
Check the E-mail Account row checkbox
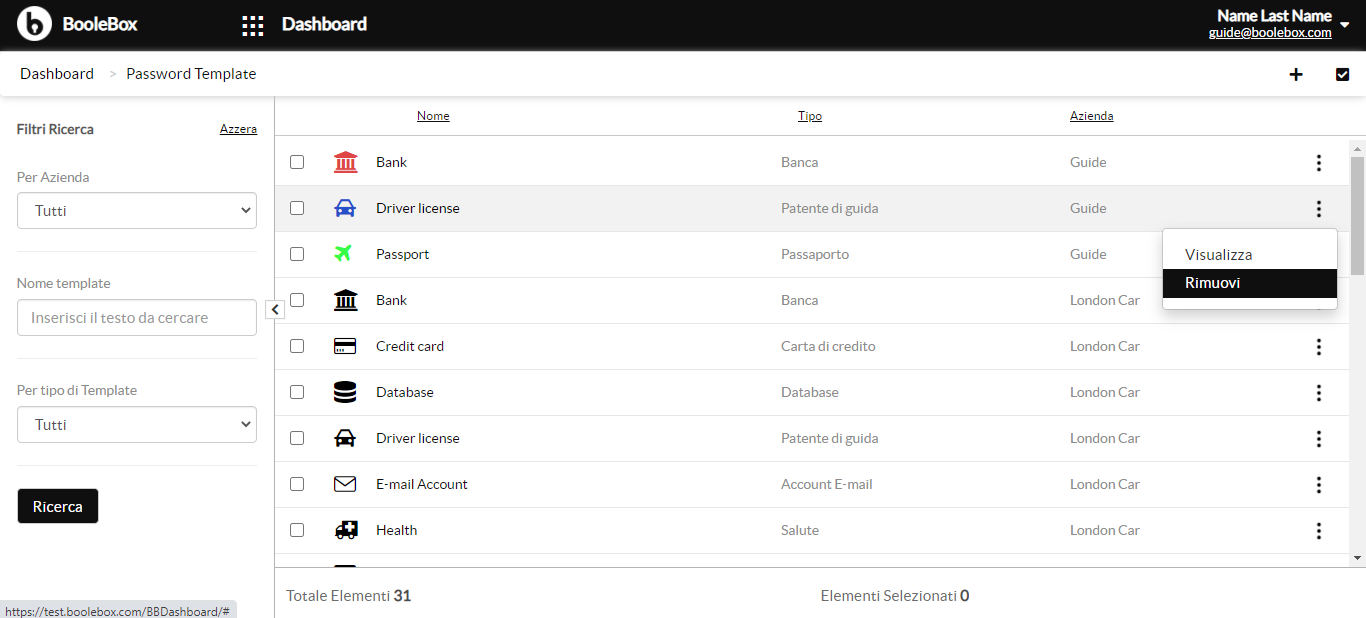point(297,484)
